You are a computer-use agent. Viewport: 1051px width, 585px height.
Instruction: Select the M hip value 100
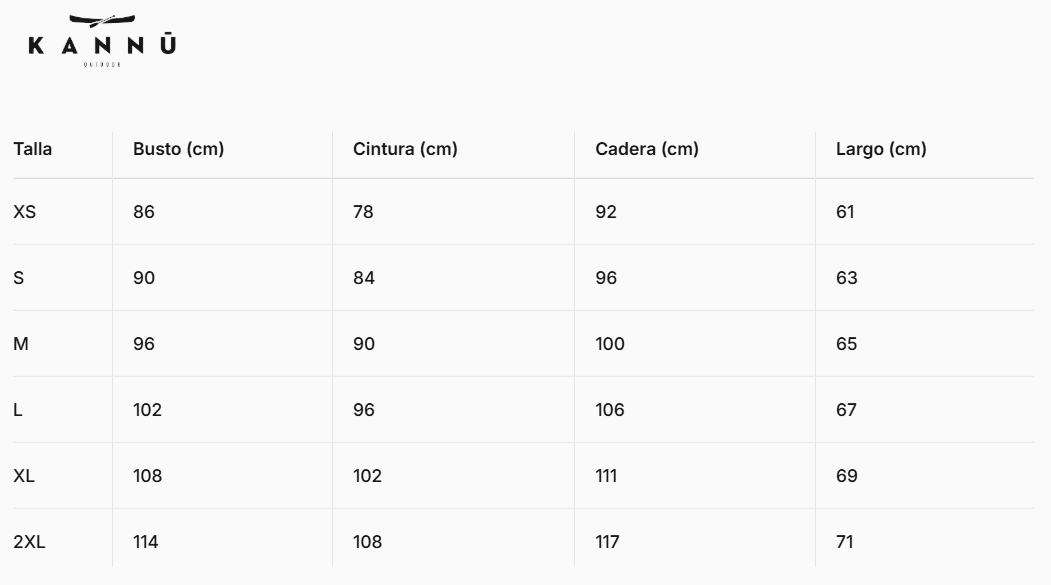click(x=610, y=344)
